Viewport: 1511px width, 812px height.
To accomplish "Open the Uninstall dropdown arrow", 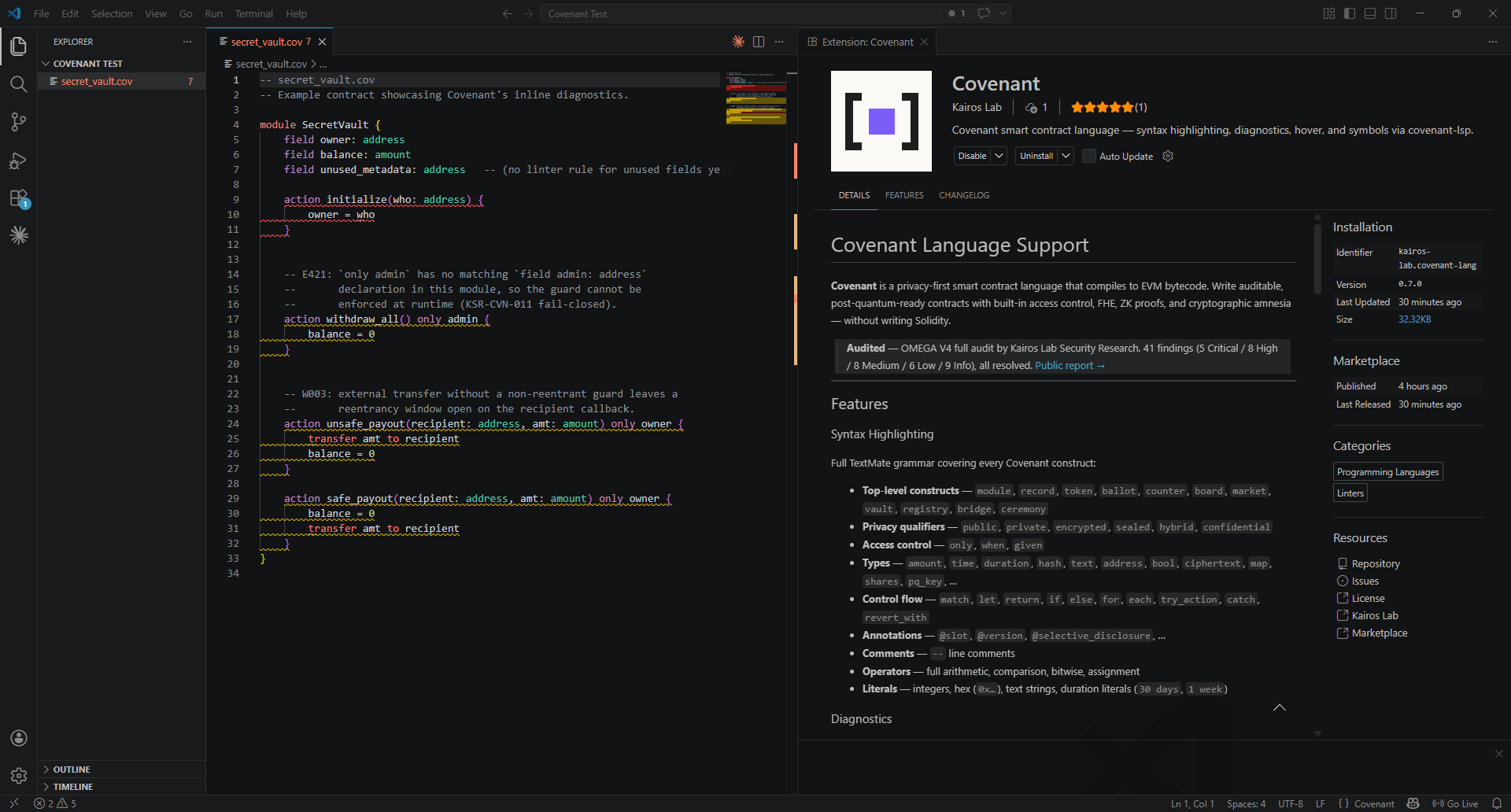I will (1066, 156).
